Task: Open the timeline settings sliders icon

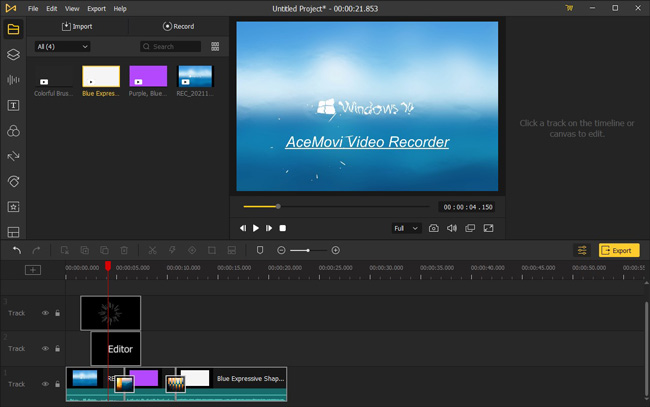Action: [582, 250]
